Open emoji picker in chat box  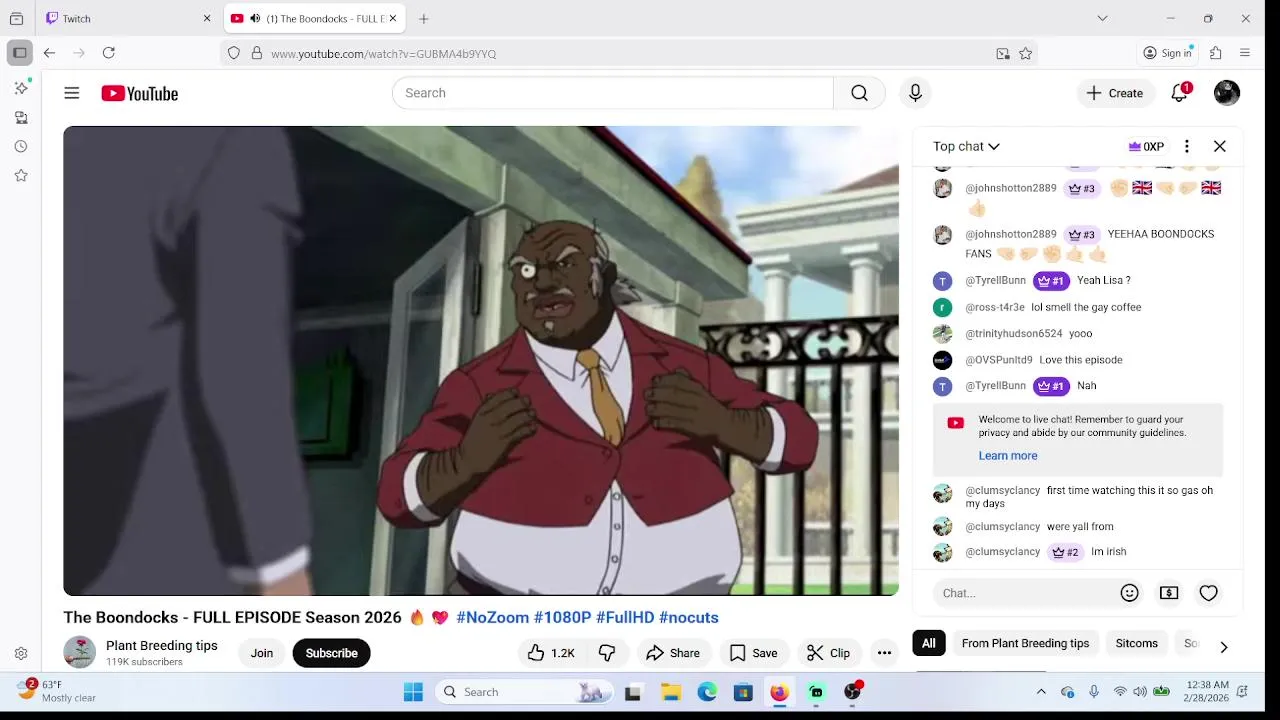(1130, 593)
